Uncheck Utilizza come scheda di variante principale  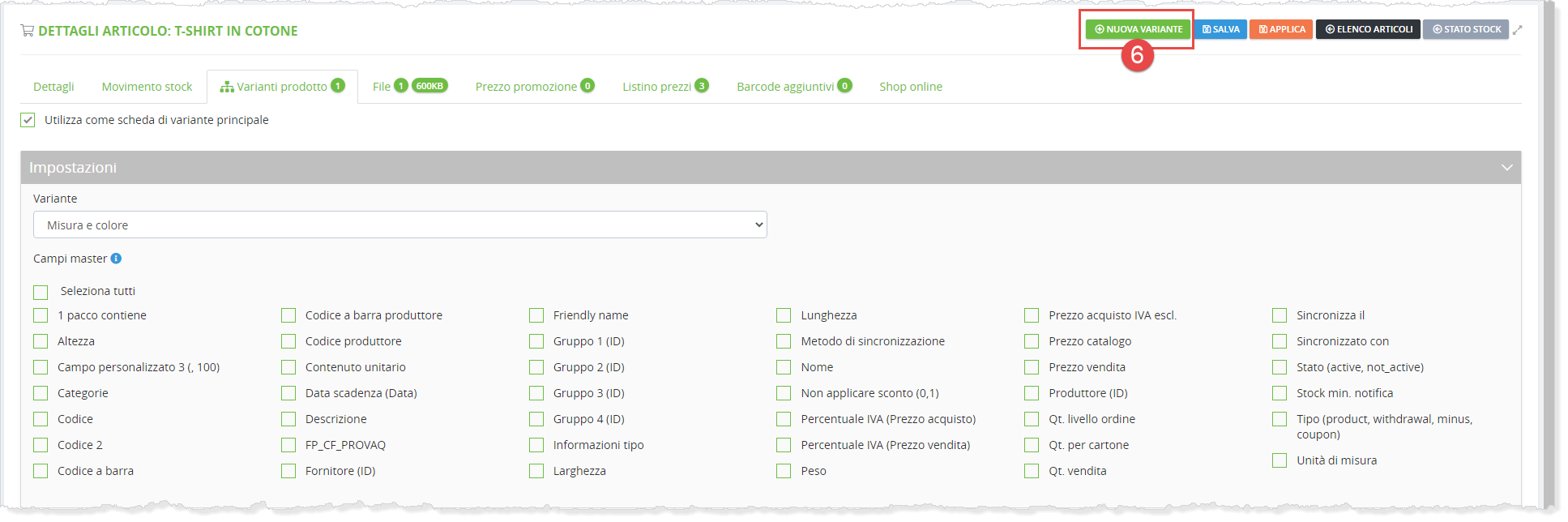tap(28, 120)
